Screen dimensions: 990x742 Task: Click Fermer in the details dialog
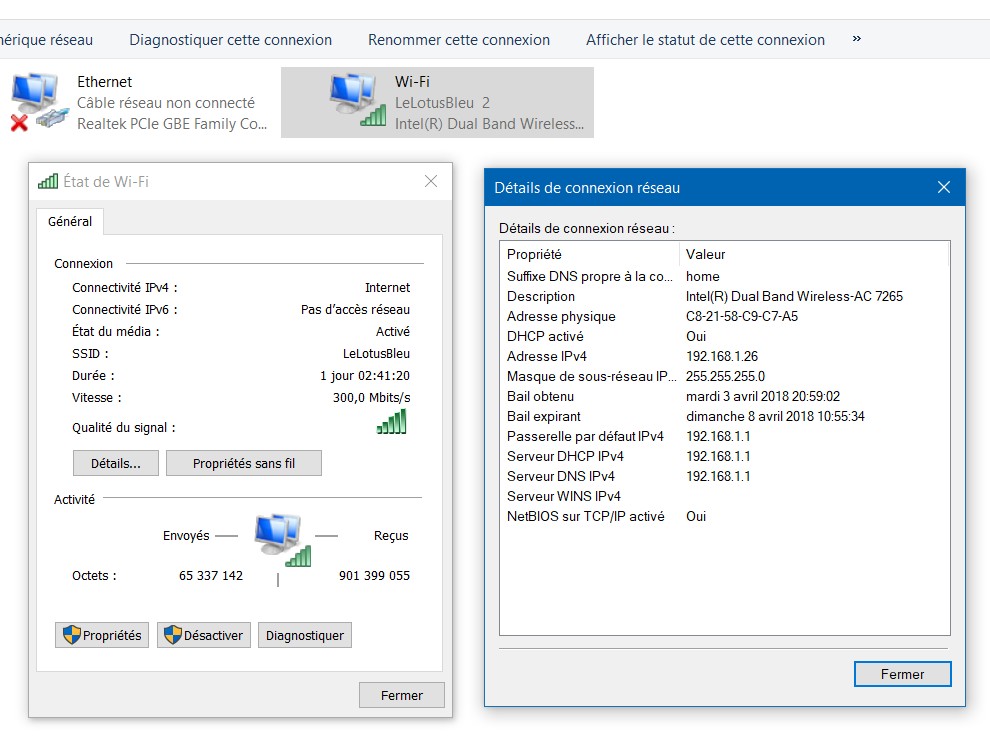point(902,674)
